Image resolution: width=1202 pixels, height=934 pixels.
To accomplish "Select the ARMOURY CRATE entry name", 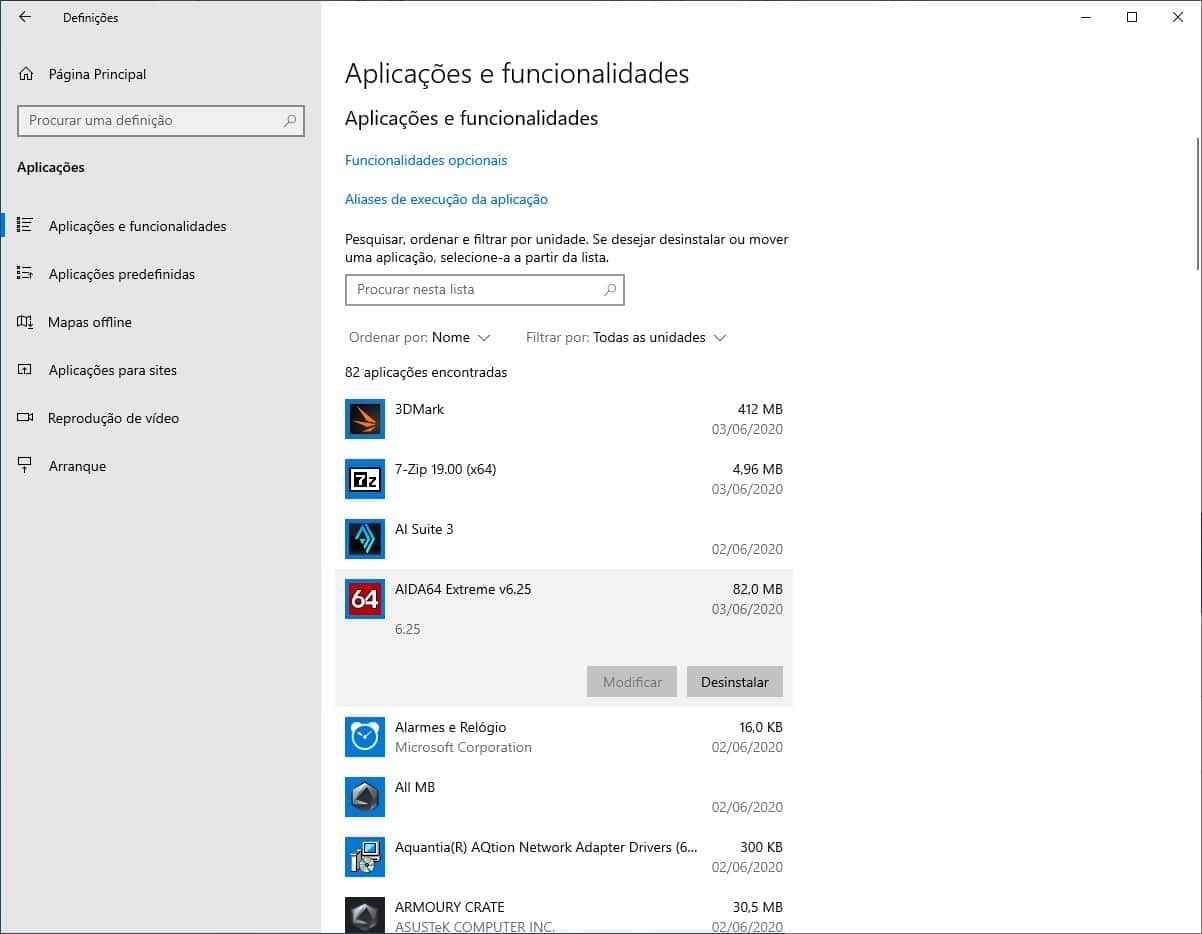I will (449, 907).
